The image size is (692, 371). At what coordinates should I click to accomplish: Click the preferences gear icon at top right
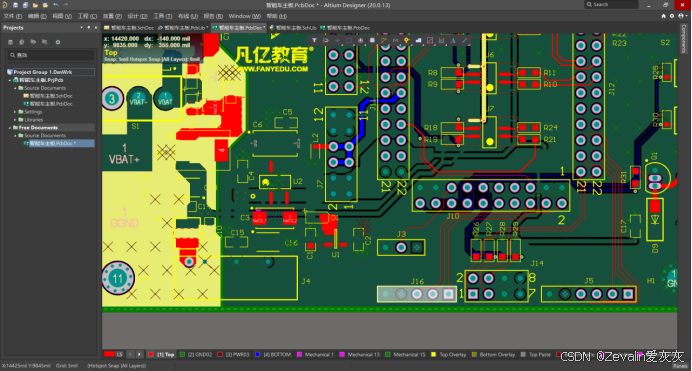pyautogui.click(x=672, y=16)
